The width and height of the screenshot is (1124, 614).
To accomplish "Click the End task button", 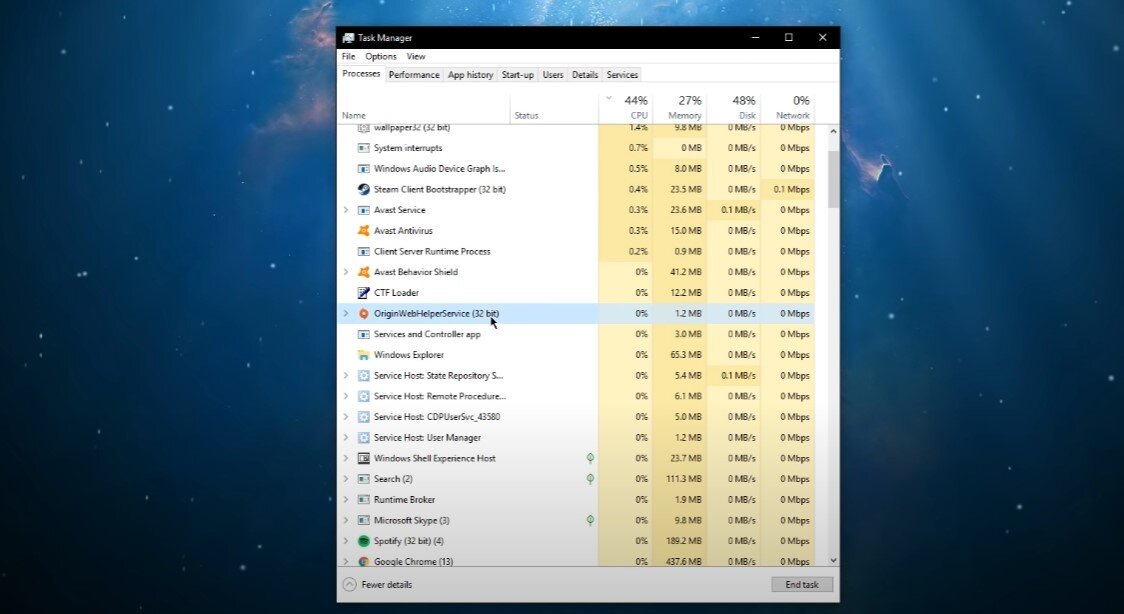I will [802, 585].
